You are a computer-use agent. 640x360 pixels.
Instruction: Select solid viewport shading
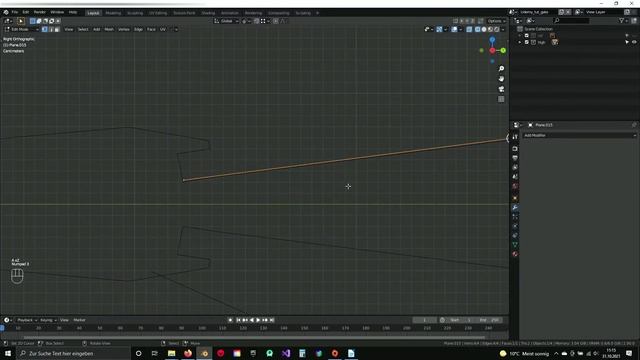click(484, 29)
